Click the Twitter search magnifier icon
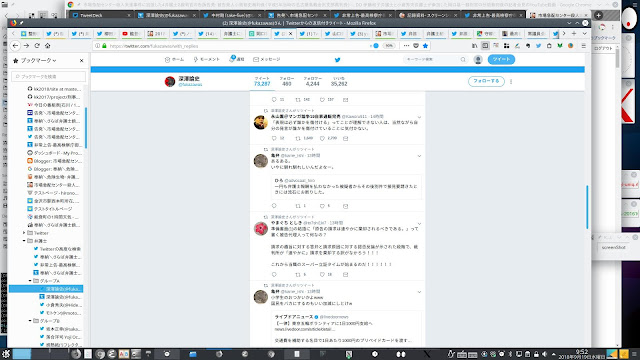The image size is (640, 360). point(463,60)
